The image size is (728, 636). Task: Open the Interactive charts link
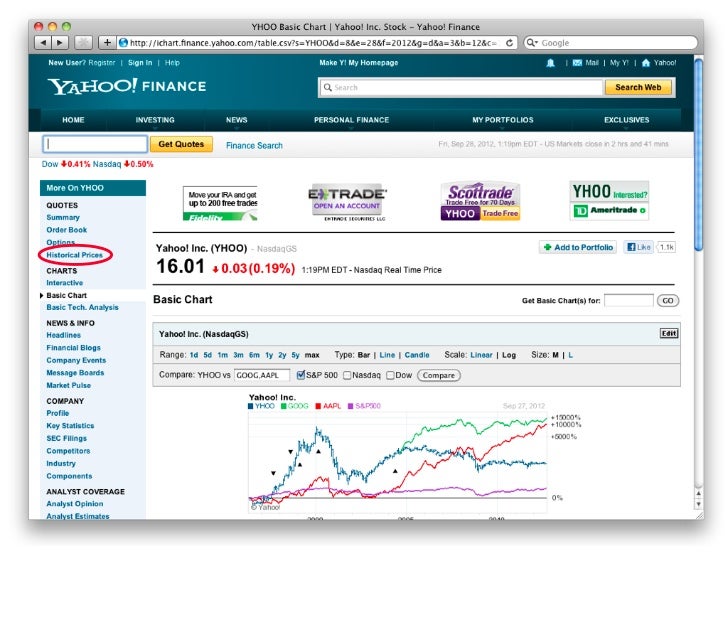65,283
